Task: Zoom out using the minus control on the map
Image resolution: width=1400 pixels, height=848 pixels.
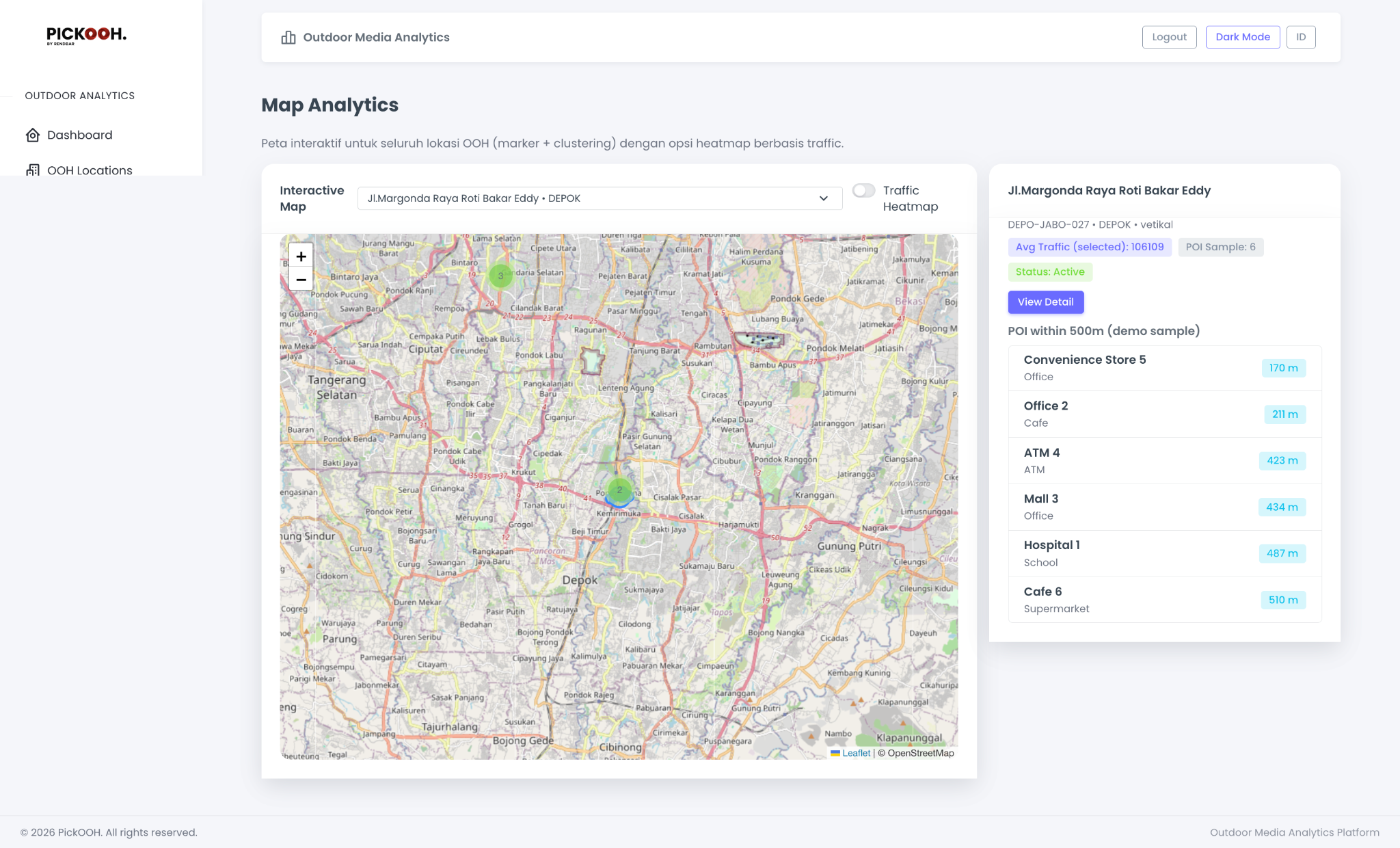Action: coord(301,280)
